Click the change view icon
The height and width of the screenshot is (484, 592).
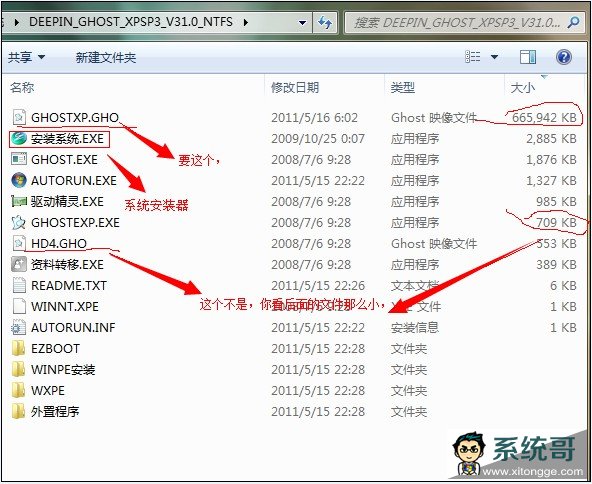473,57
